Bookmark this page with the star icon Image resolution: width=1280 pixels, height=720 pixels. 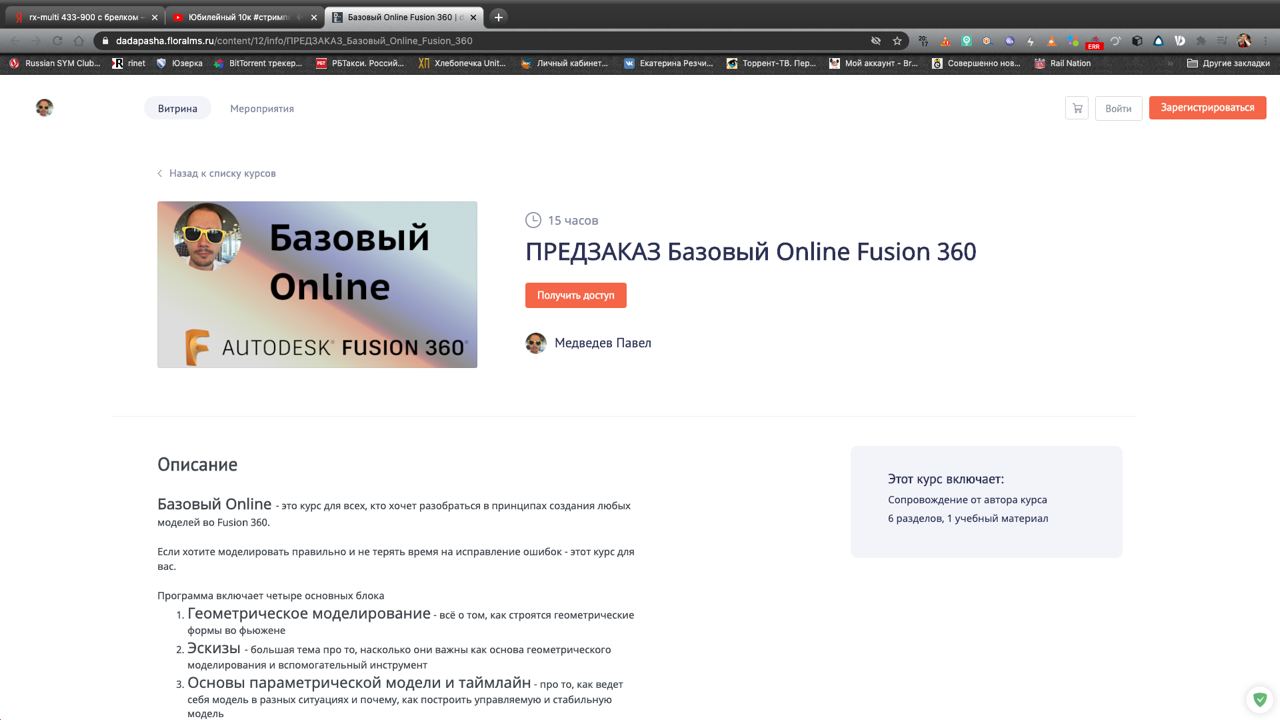pyautogui.click(x=897, y=41)
